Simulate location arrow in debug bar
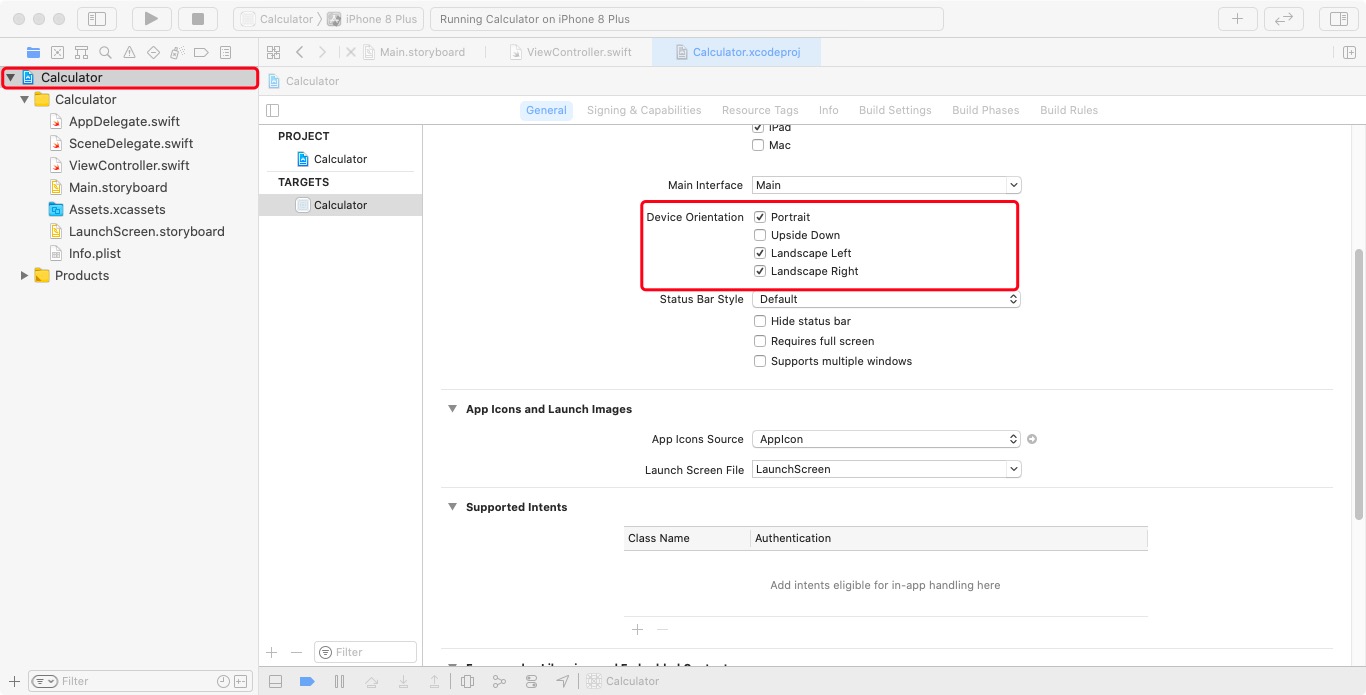 point(563,681)
